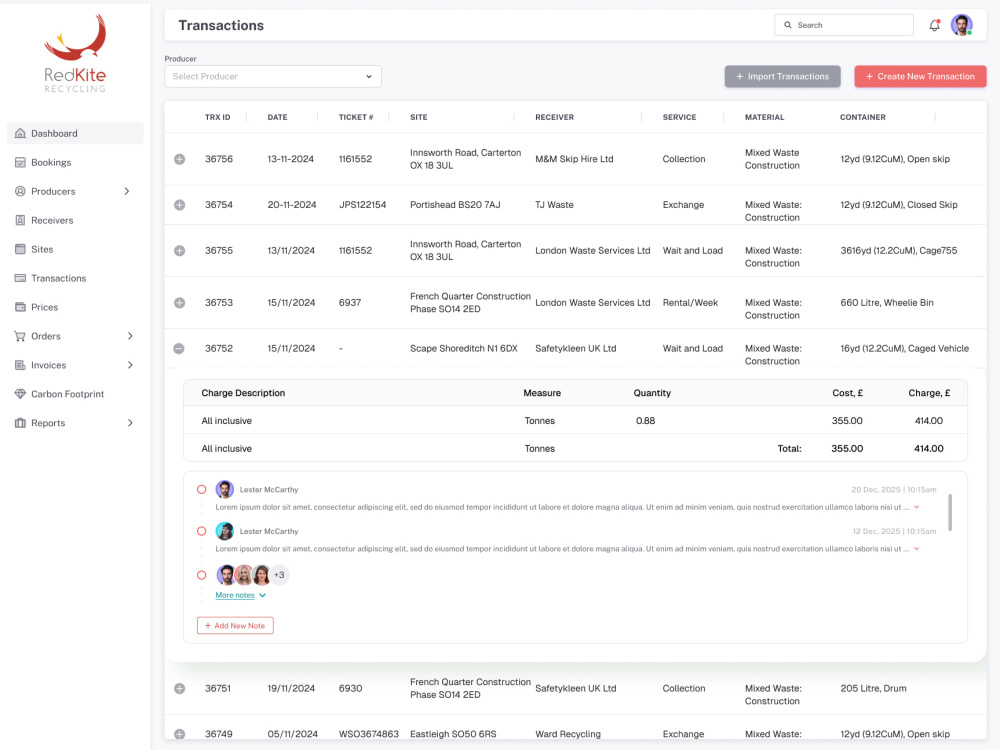Click the M&M Skip Hire Ltd receiver cell
Viewport: 1000px width, 750px height.
pos(574,159)
